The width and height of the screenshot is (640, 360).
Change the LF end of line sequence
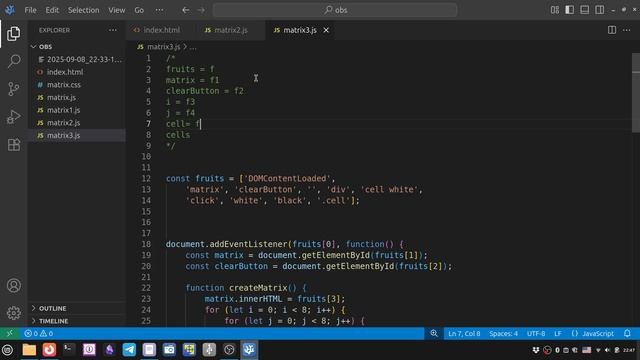[558, 333]
